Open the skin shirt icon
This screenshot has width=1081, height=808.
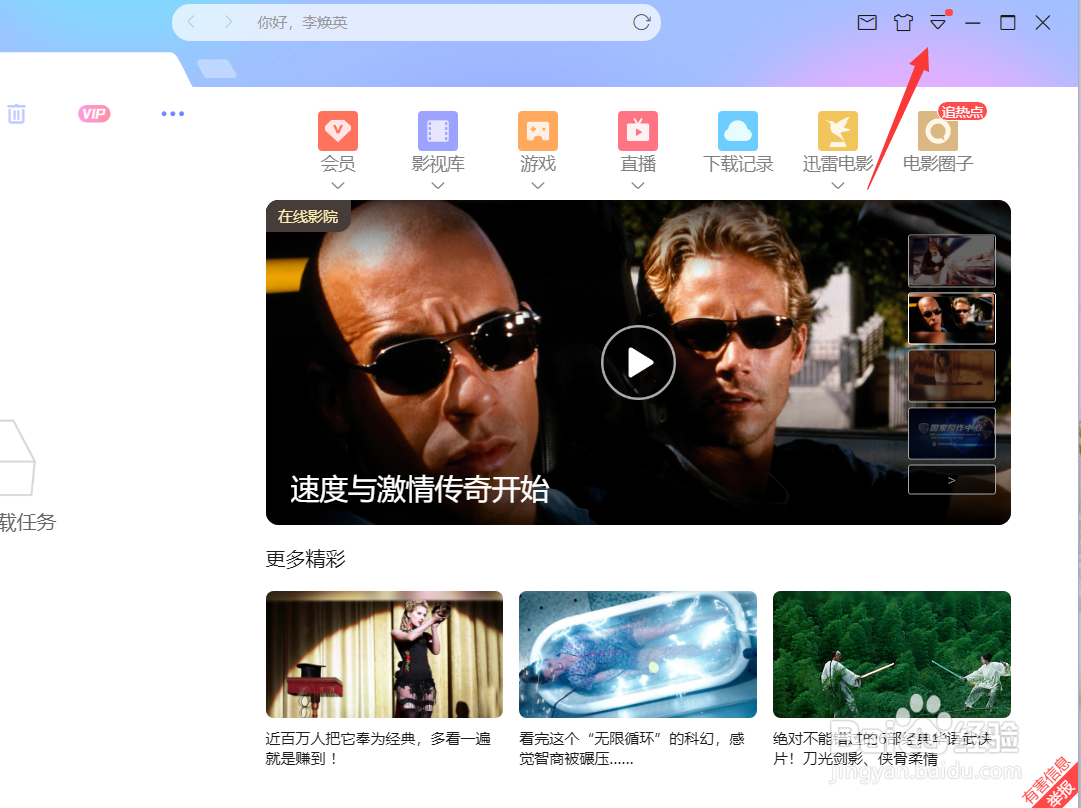[902, 23]
